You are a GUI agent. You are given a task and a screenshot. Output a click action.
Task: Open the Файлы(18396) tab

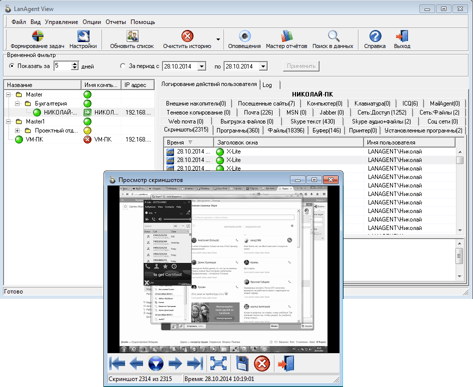[286, 131]
